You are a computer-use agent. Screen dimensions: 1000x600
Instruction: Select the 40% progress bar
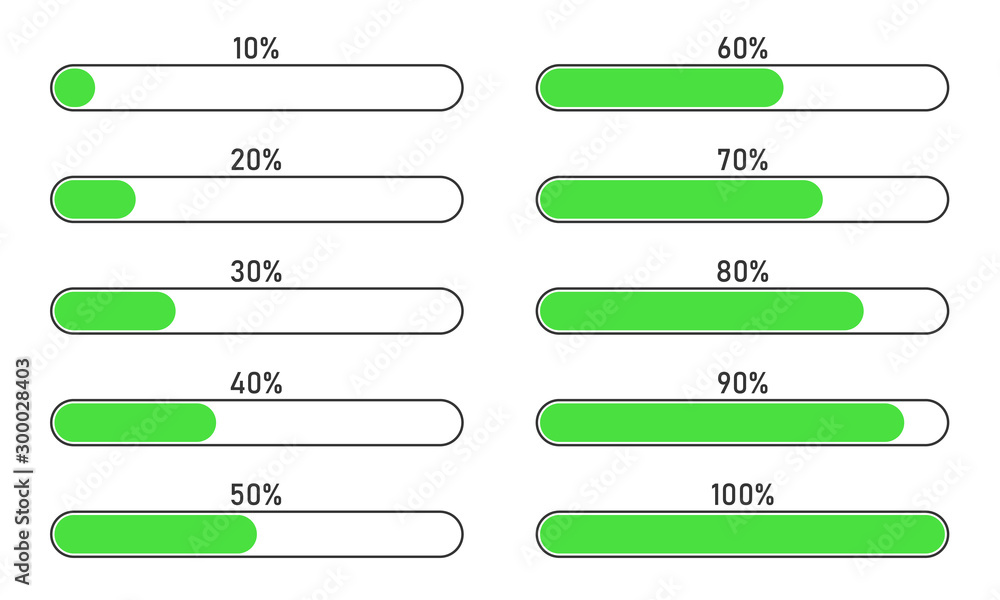tap(256, 422)
